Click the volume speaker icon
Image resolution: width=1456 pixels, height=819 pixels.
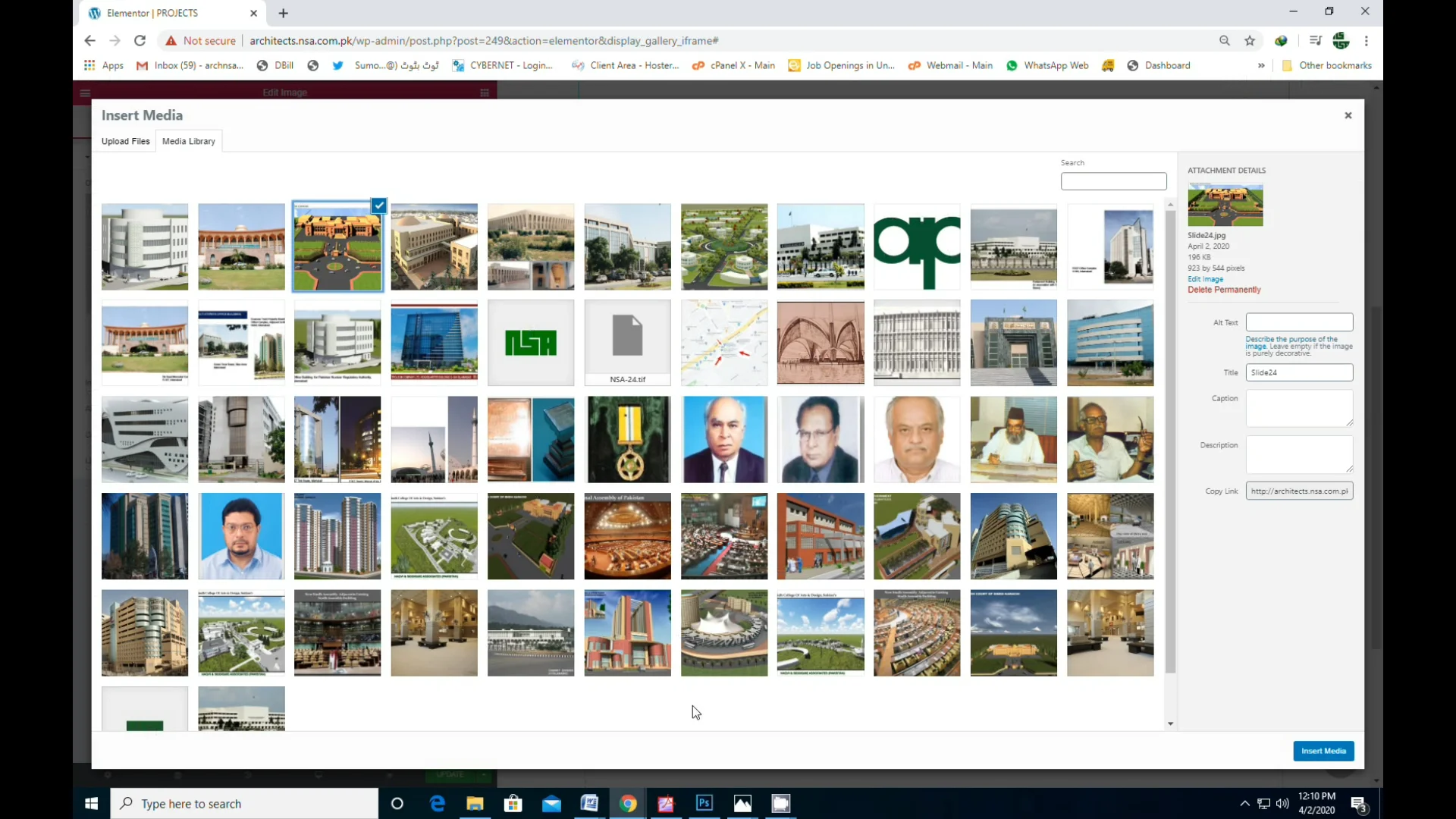pos(1282,804)
